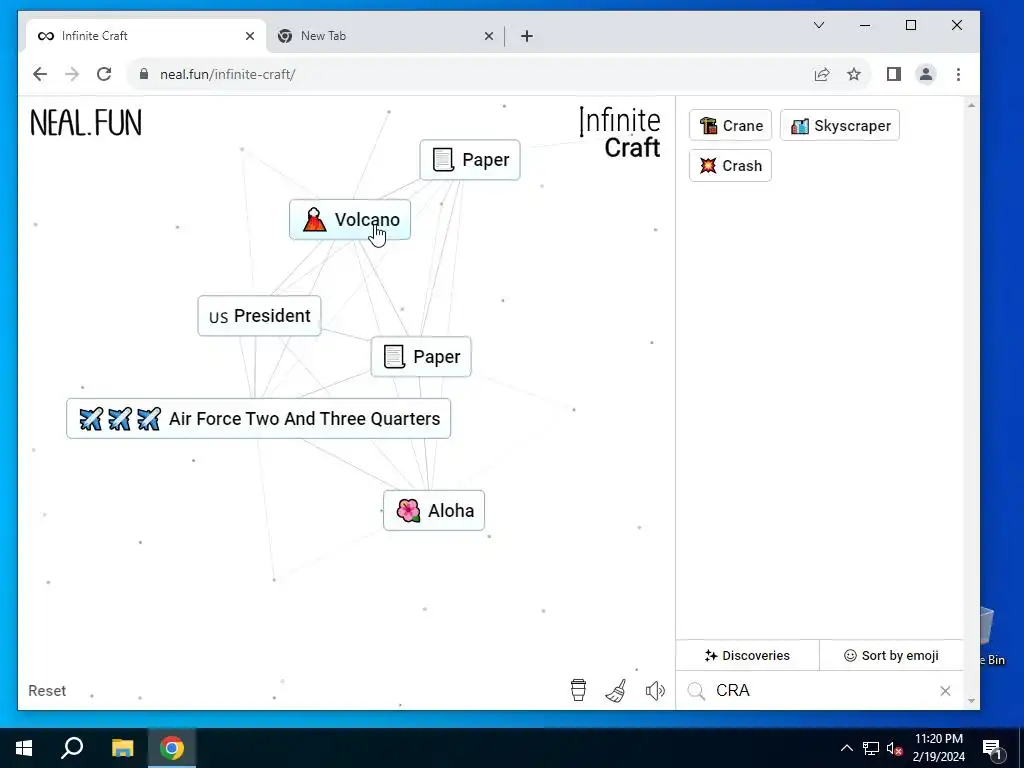Clear the search text with X
This screenshot has width=1024, height=768.
click(x=945, y=691)
